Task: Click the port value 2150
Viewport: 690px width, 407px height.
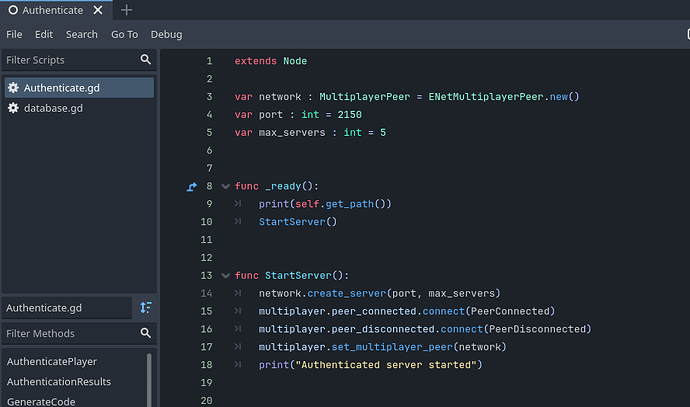Action: point(349,115)
